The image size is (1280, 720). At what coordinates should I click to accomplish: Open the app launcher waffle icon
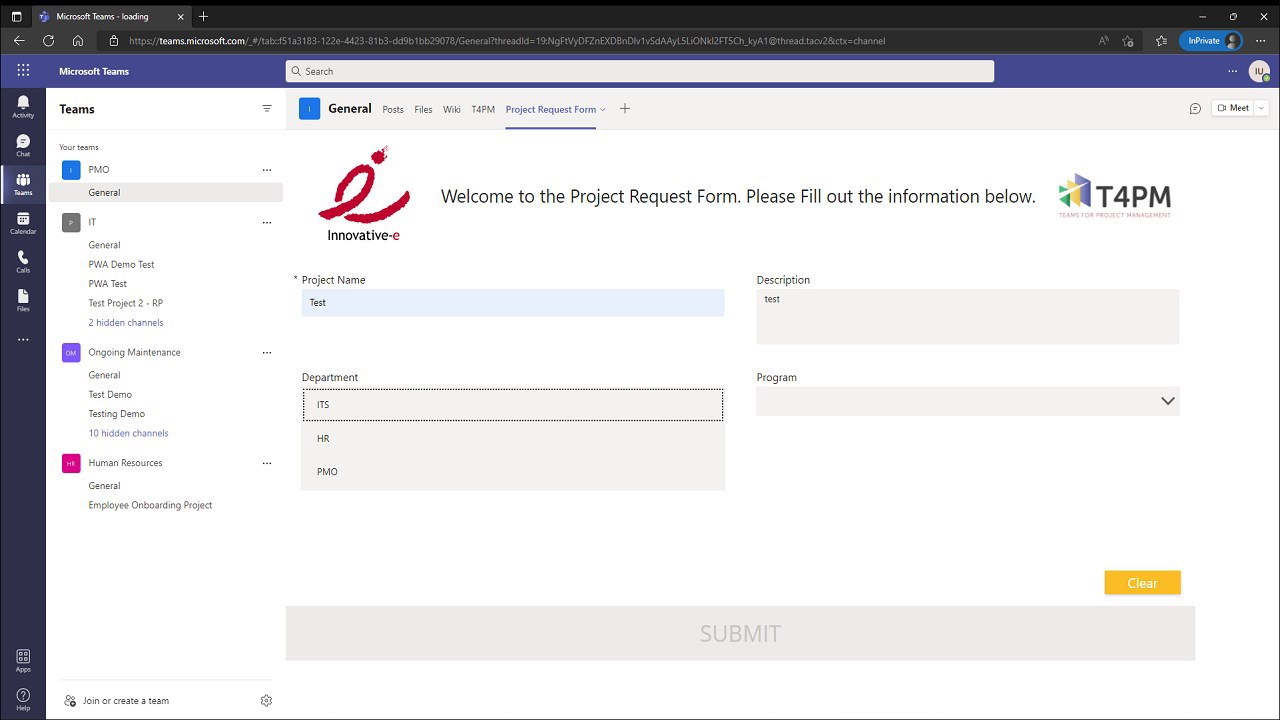click(23, 71)
